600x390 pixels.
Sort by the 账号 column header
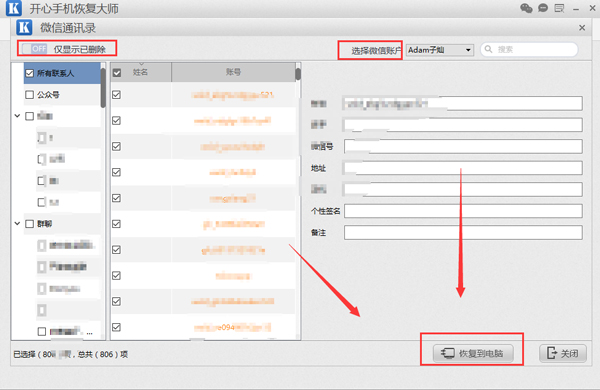coord(233,72)
